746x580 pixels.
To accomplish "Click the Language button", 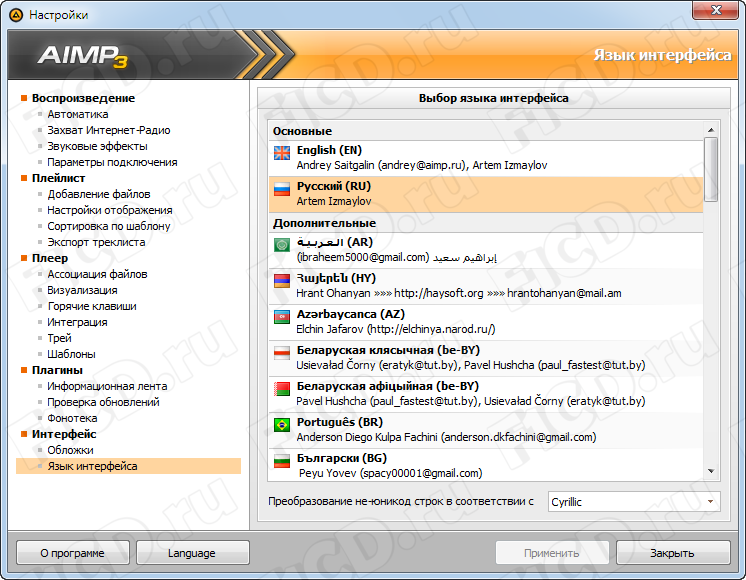I will tap(192, 553).
